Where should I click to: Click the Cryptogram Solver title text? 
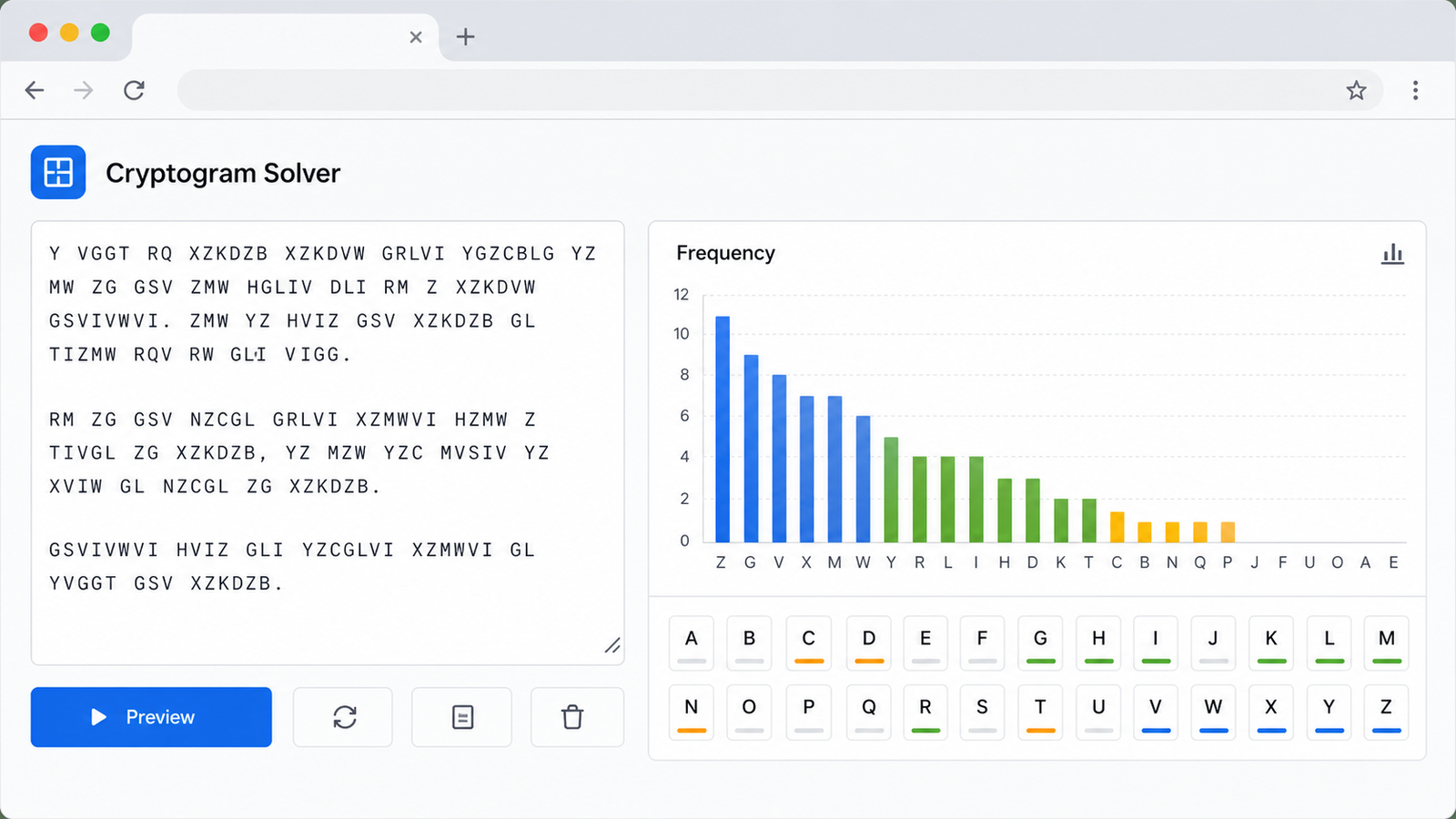pos(223,173)
